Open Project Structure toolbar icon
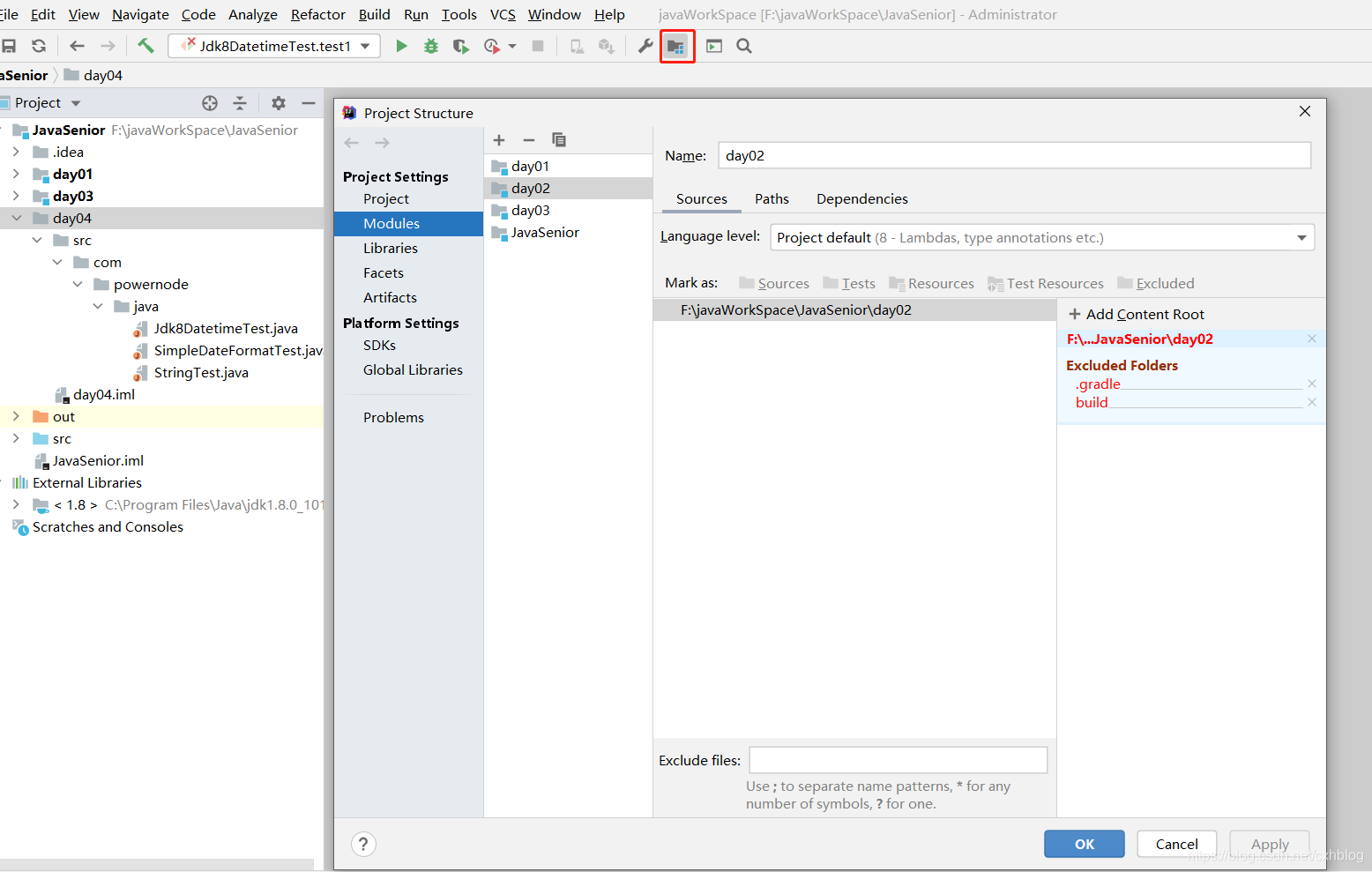 (x=676, y=46)
